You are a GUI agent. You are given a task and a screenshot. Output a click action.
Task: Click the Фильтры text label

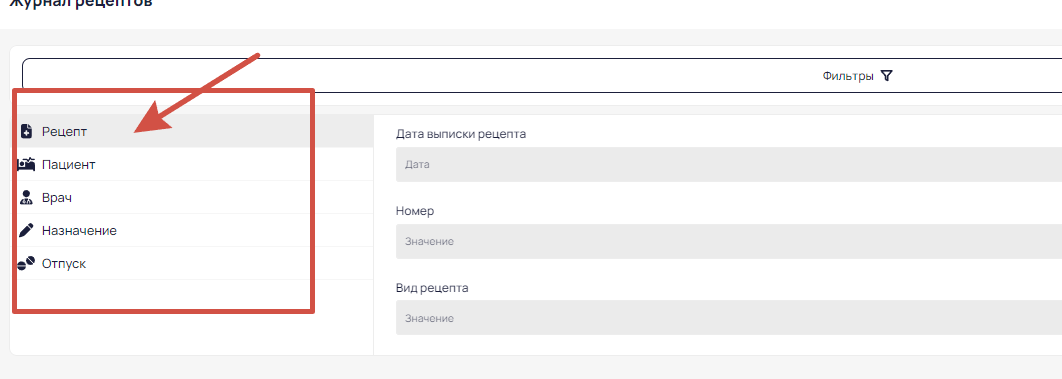point(848,76)
